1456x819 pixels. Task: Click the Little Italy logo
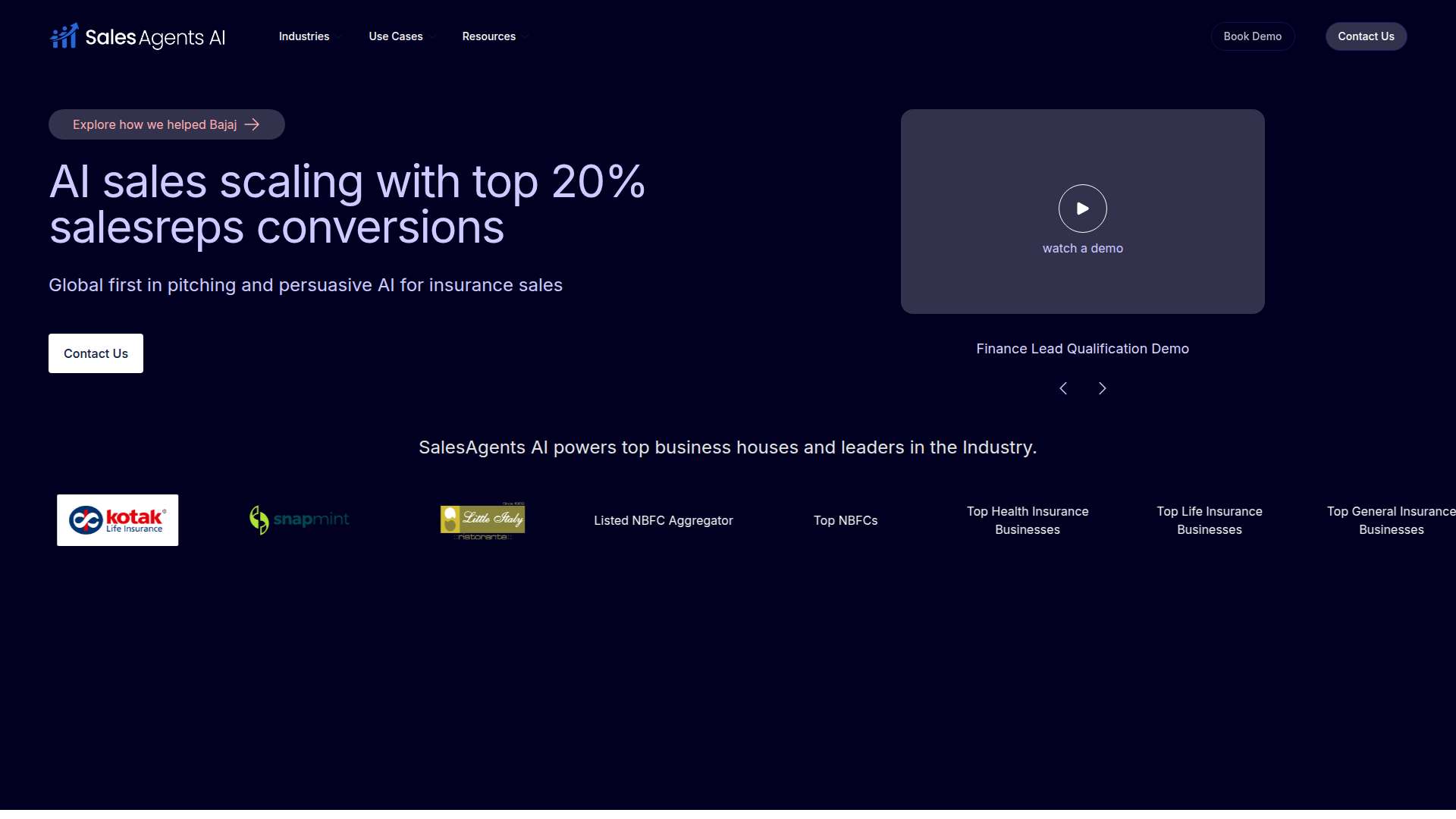pyautogui.click(x=482, y=520)
